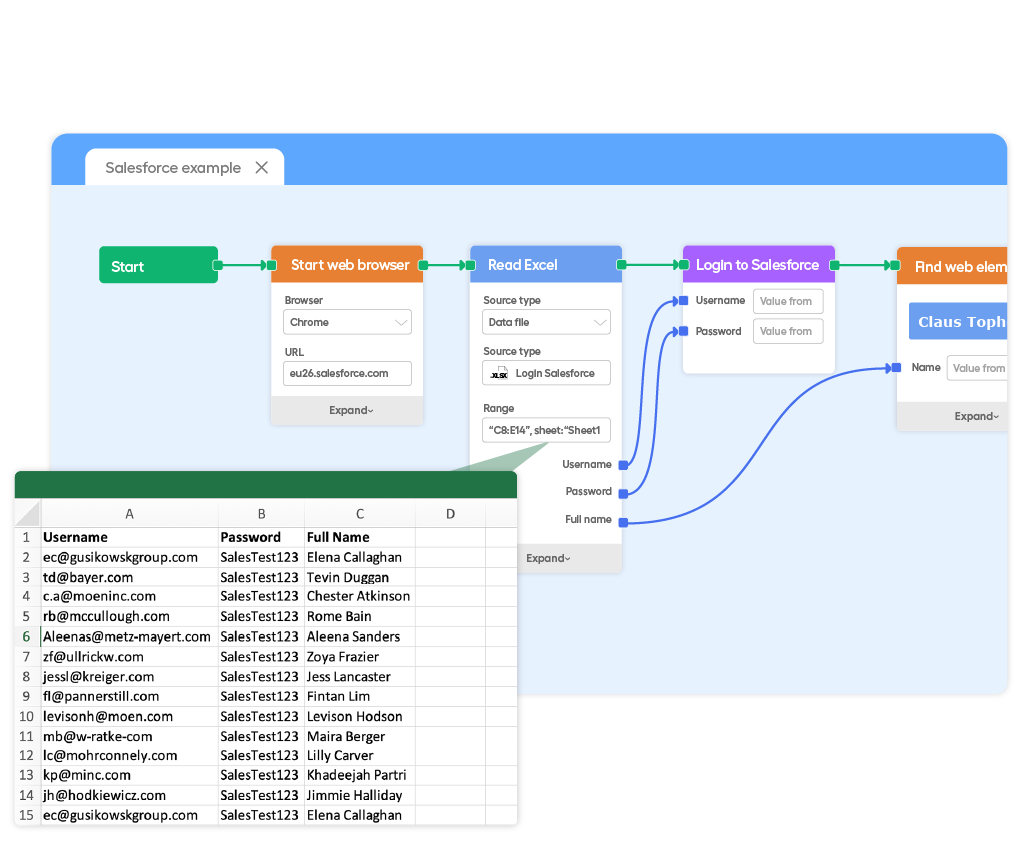
Task: Click the green input port of Find web element
Action: pos(895,265)
